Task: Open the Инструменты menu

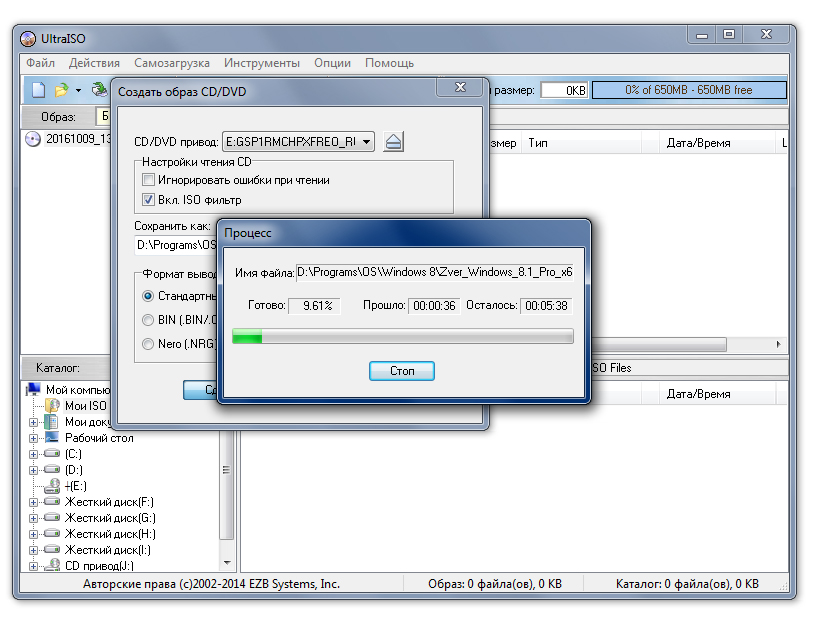Action: click(261, 63)
